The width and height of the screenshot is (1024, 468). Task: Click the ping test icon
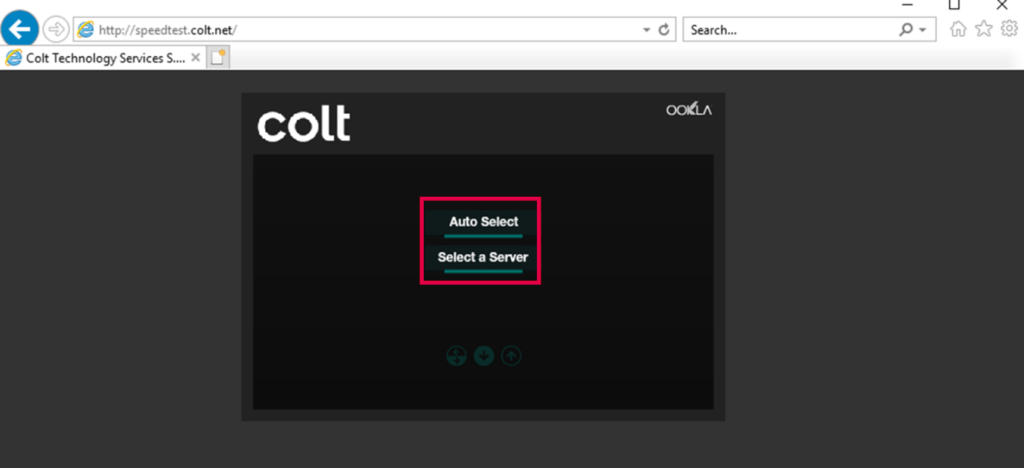pyautogui.click(x=456, y=356)
